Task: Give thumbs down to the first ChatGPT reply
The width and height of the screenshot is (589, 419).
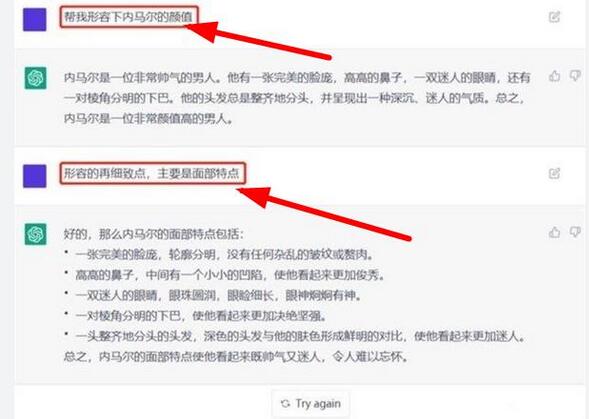Action: click(575, 76)
